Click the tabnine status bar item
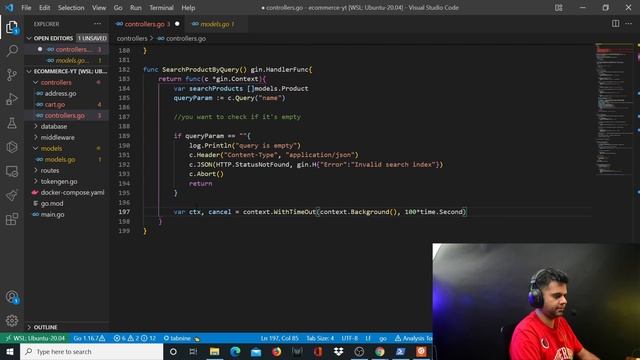Viewport: 640px width, 360px height. click(x=181, y=338)
